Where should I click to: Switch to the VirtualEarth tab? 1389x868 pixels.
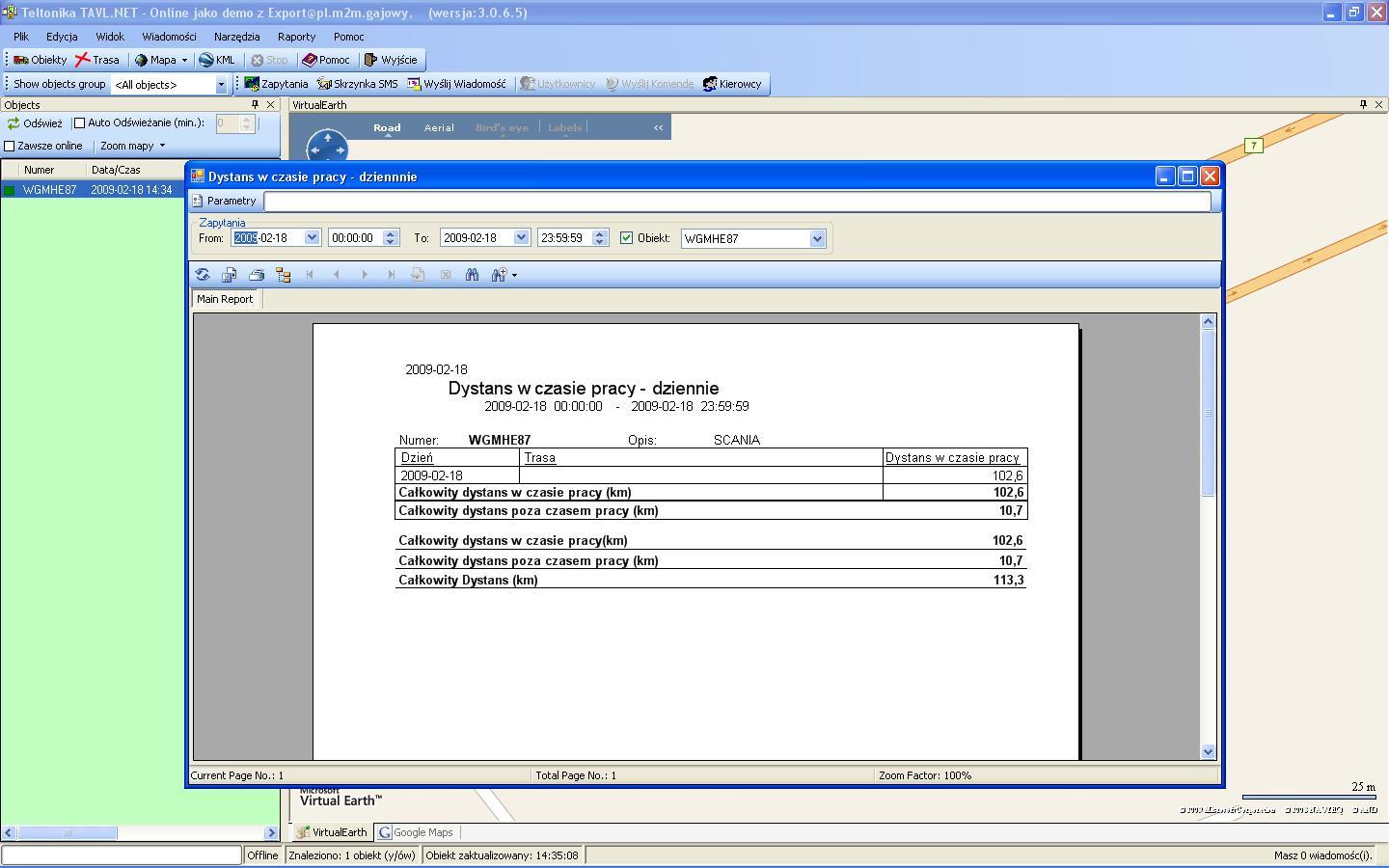332,832
